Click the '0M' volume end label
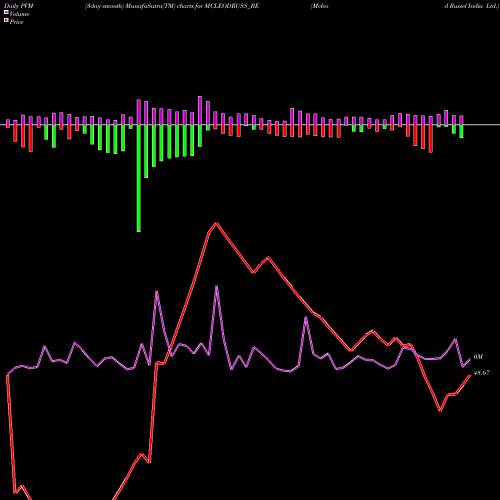 [478, 357]
